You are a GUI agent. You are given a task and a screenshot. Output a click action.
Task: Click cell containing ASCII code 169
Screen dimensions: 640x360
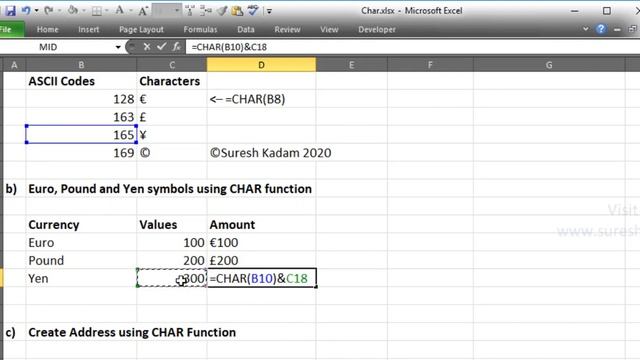(x=81, y=153)
